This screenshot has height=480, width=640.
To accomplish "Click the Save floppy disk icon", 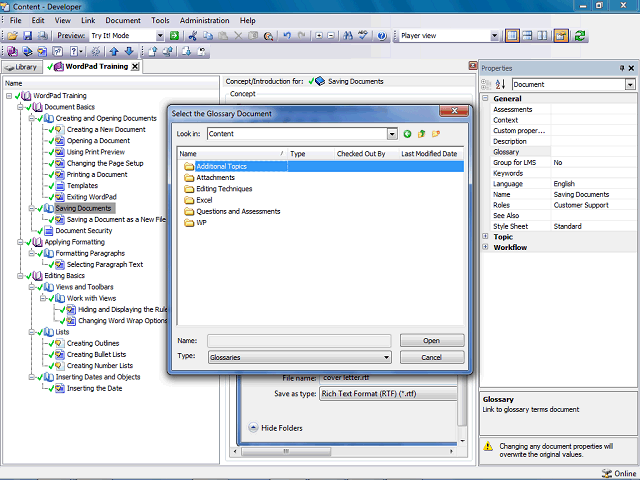I will (27, 36).
